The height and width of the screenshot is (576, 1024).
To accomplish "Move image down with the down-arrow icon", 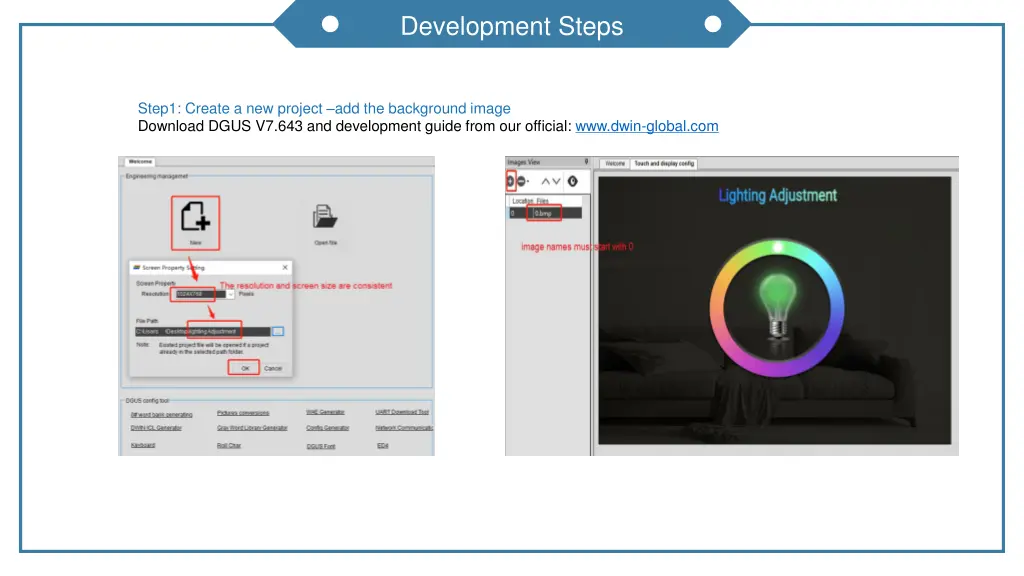I will click(x=556, y=180).
